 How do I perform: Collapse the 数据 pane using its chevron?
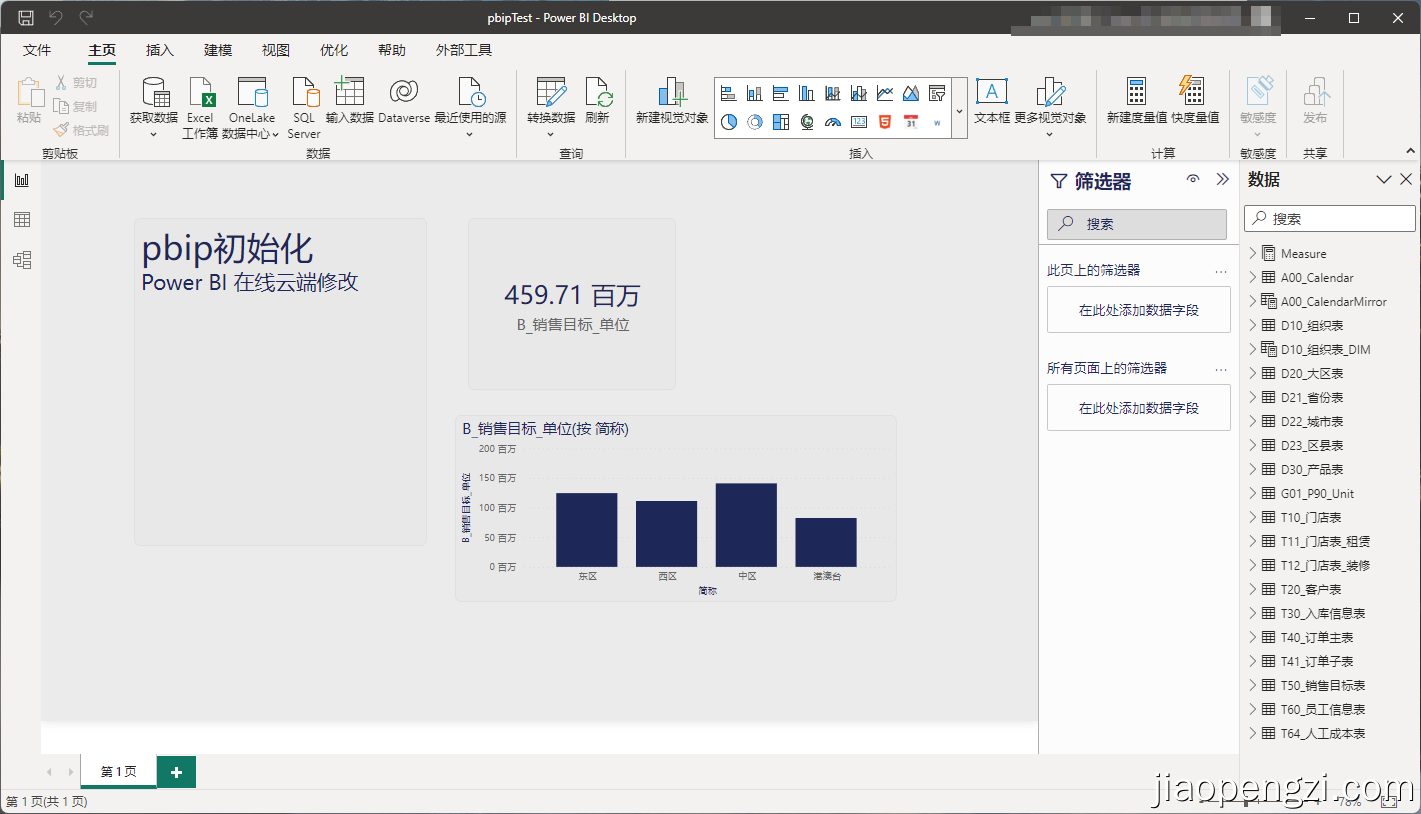click(x=1384, y=180)
